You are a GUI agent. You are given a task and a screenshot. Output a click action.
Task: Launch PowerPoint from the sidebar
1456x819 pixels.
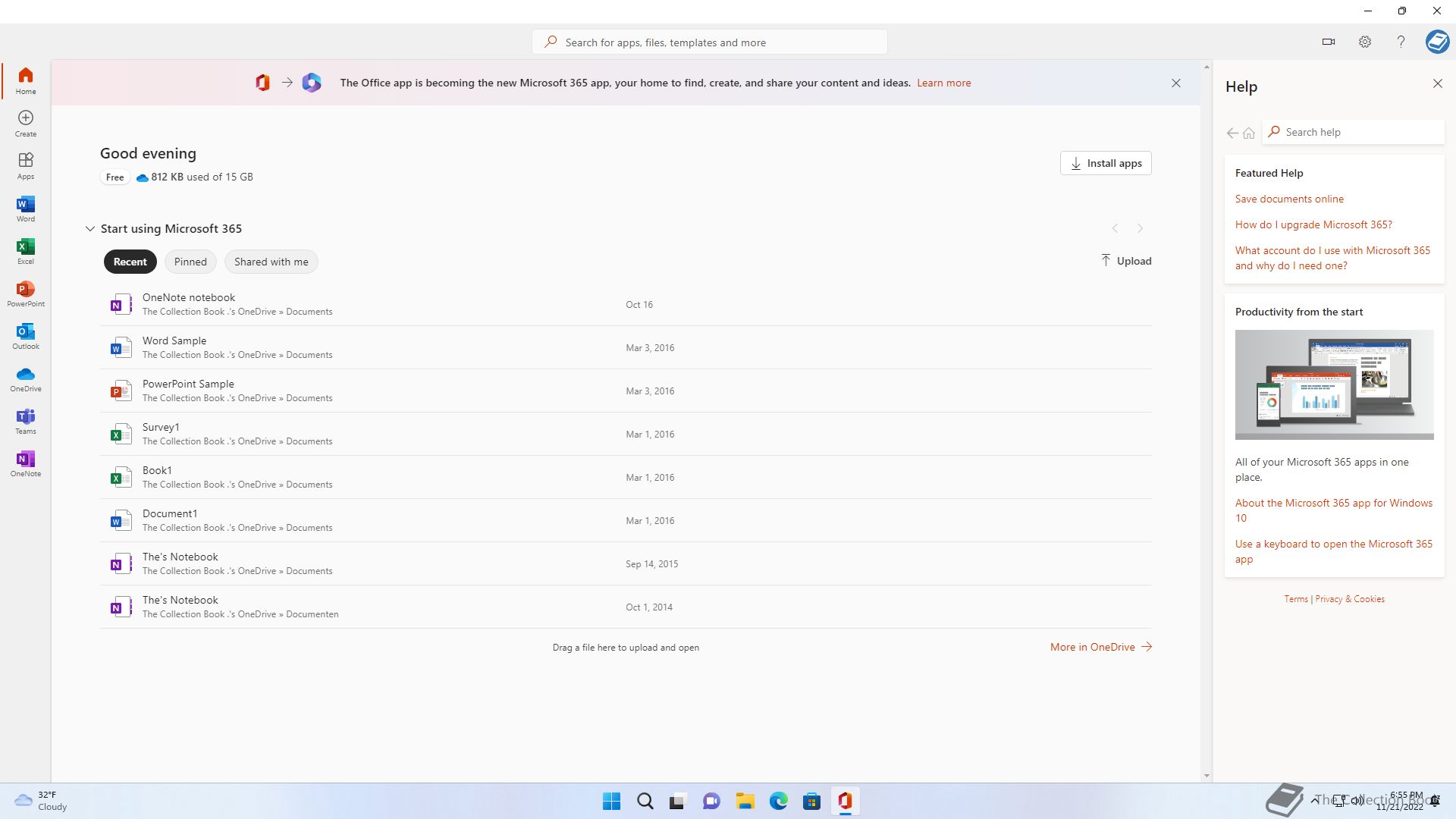tap(26, 293)
